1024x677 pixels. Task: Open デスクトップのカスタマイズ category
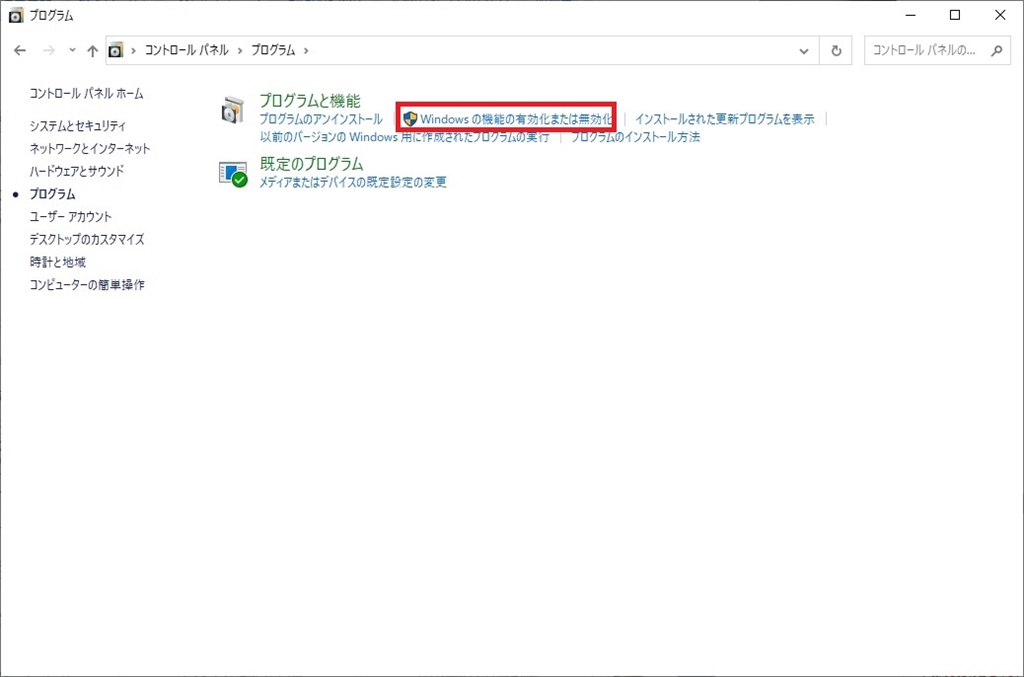(x=87, y=239)
